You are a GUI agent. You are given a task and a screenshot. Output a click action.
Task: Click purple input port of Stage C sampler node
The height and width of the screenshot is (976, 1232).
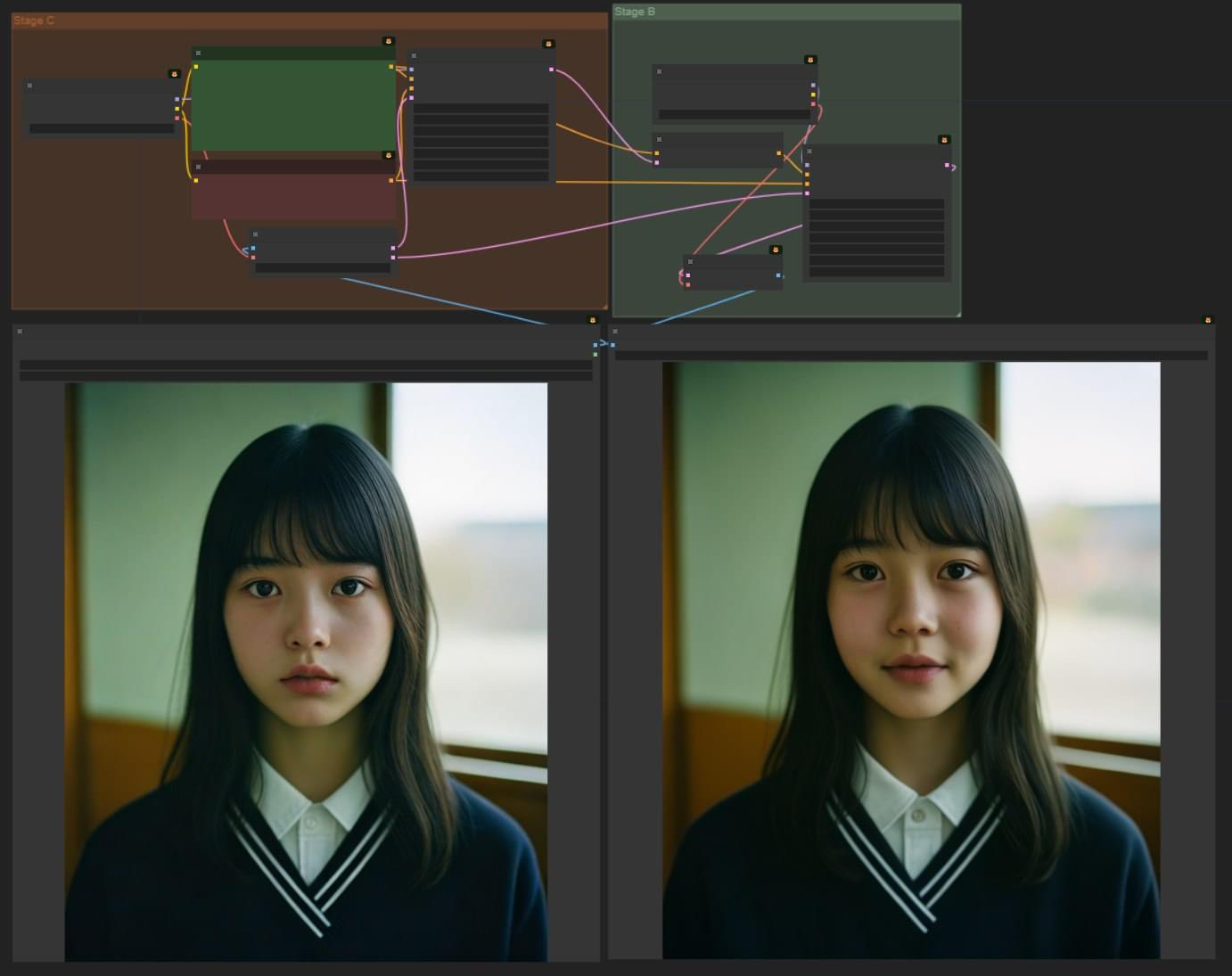click(411, 69)
